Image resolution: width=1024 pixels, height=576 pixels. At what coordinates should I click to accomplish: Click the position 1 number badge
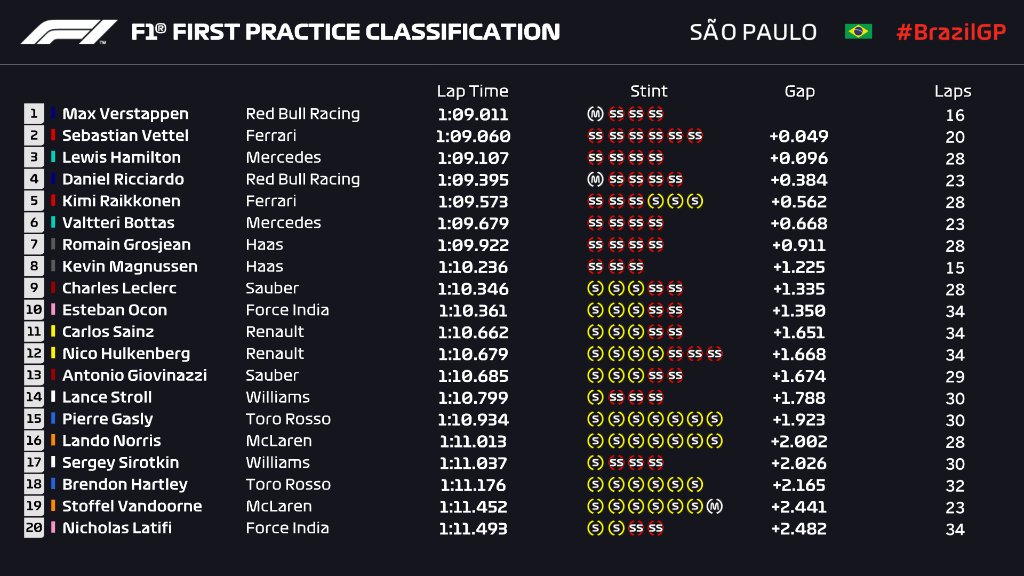click(34, 114)
